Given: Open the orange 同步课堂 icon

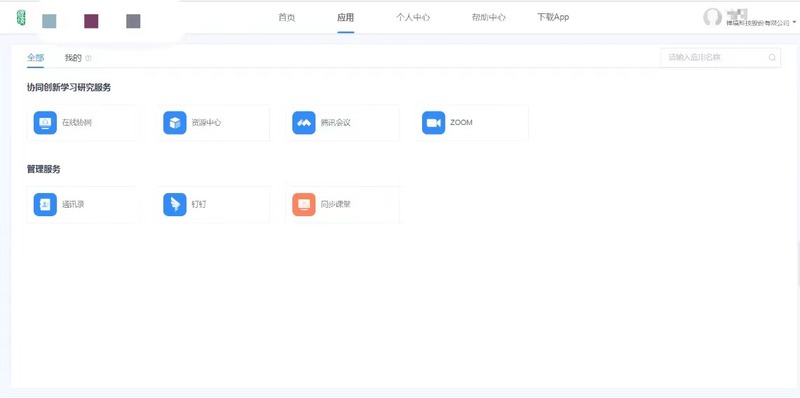Looking at the screenshot, I should point(304,205).
